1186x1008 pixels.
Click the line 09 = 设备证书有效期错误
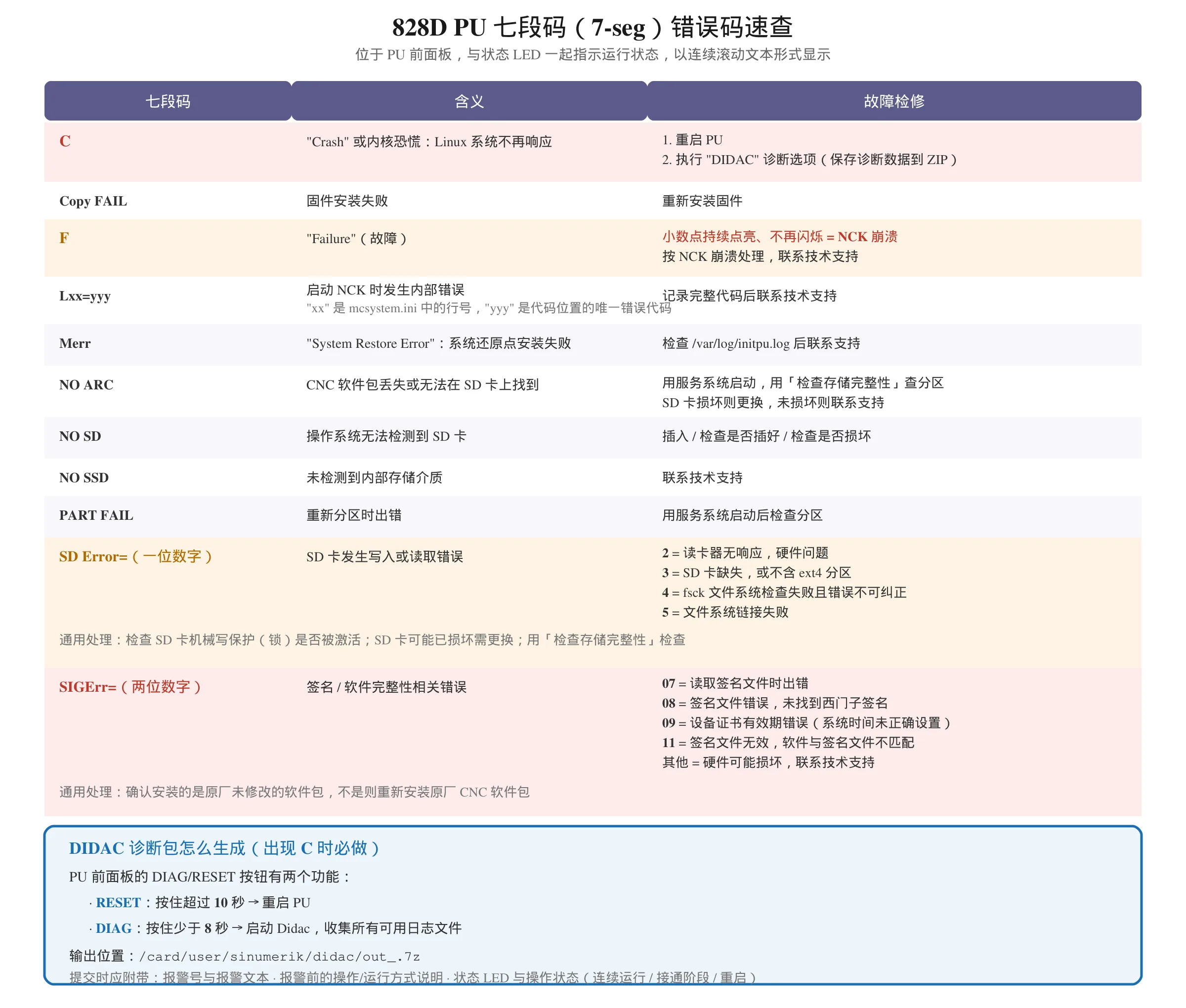[807, 722]
